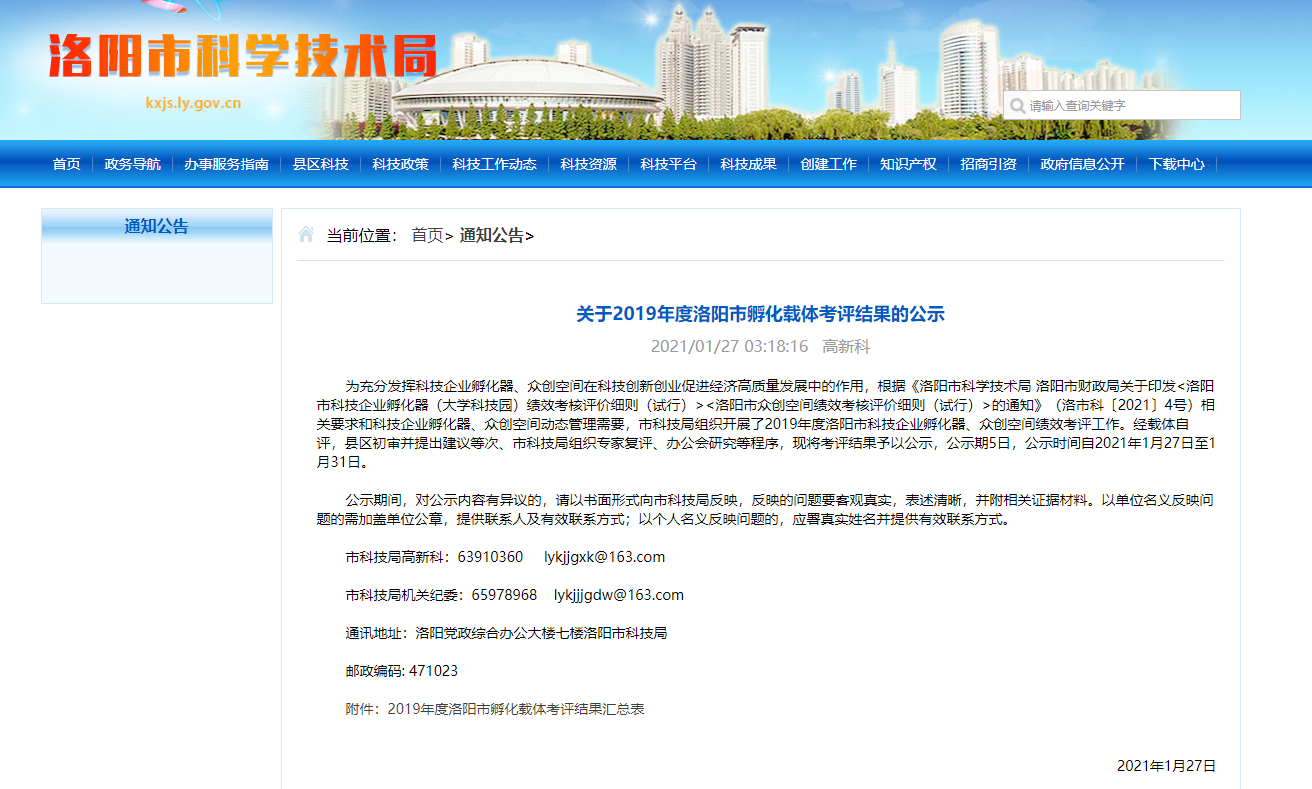Click the postal code 471023
Viewport: 1312px width, 789px height.
coord(434,671)
